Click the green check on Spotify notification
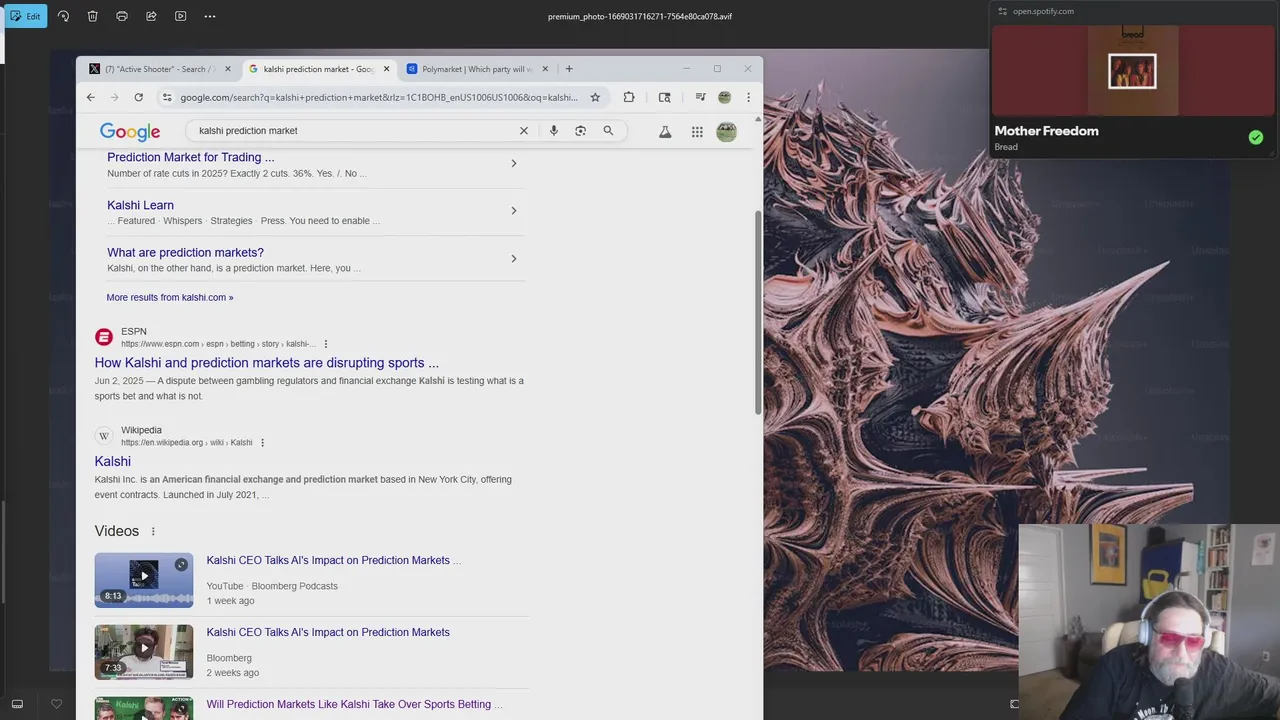 (x=1256, y=137)
